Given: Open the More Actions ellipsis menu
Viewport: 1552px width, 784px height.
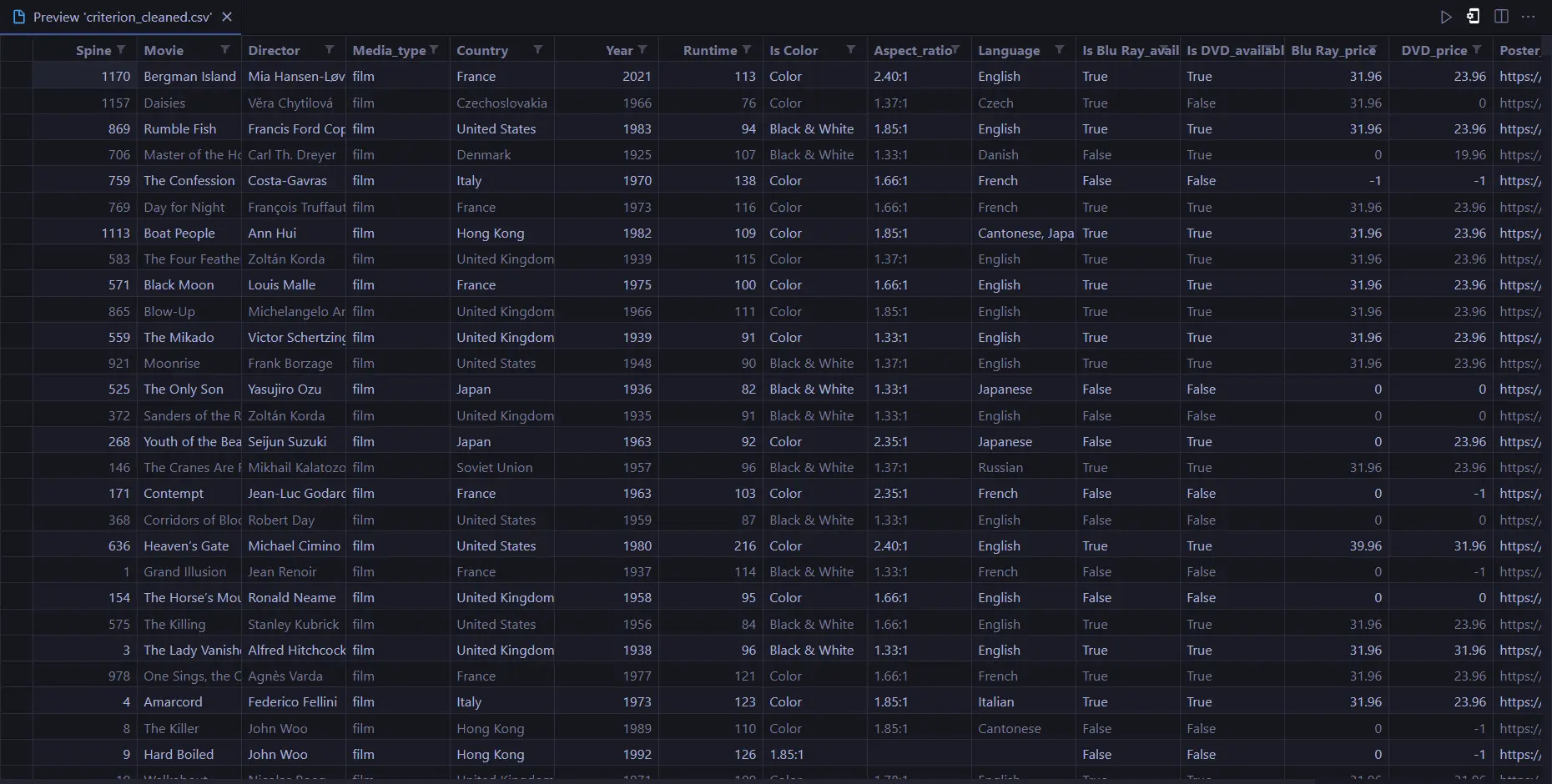Looking at the screenshot, I should 1528,17.
